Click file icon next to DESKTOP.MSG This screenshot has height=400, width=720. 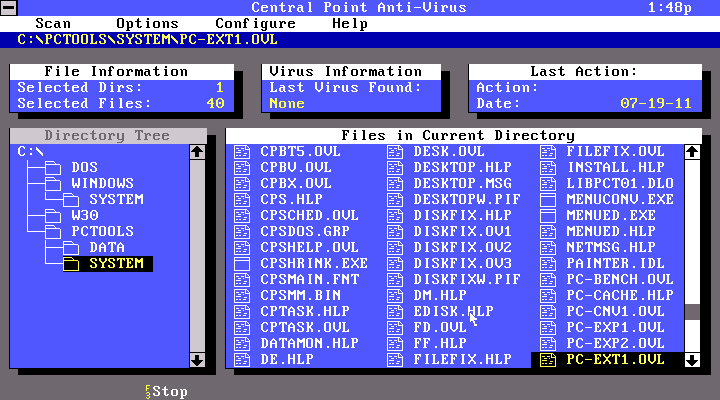click(x=395, y=184)
